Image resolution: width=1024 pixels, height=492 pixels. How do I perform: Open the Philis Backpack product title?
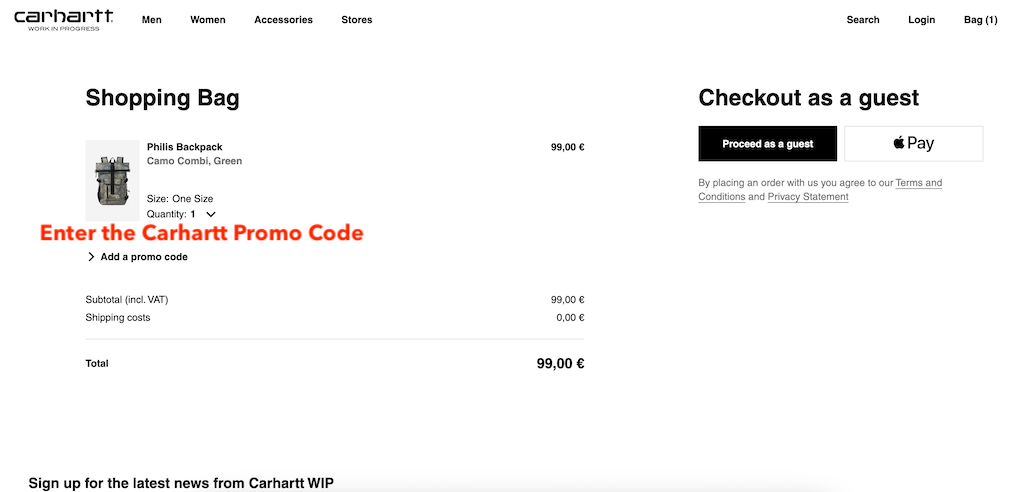[185, 147]
